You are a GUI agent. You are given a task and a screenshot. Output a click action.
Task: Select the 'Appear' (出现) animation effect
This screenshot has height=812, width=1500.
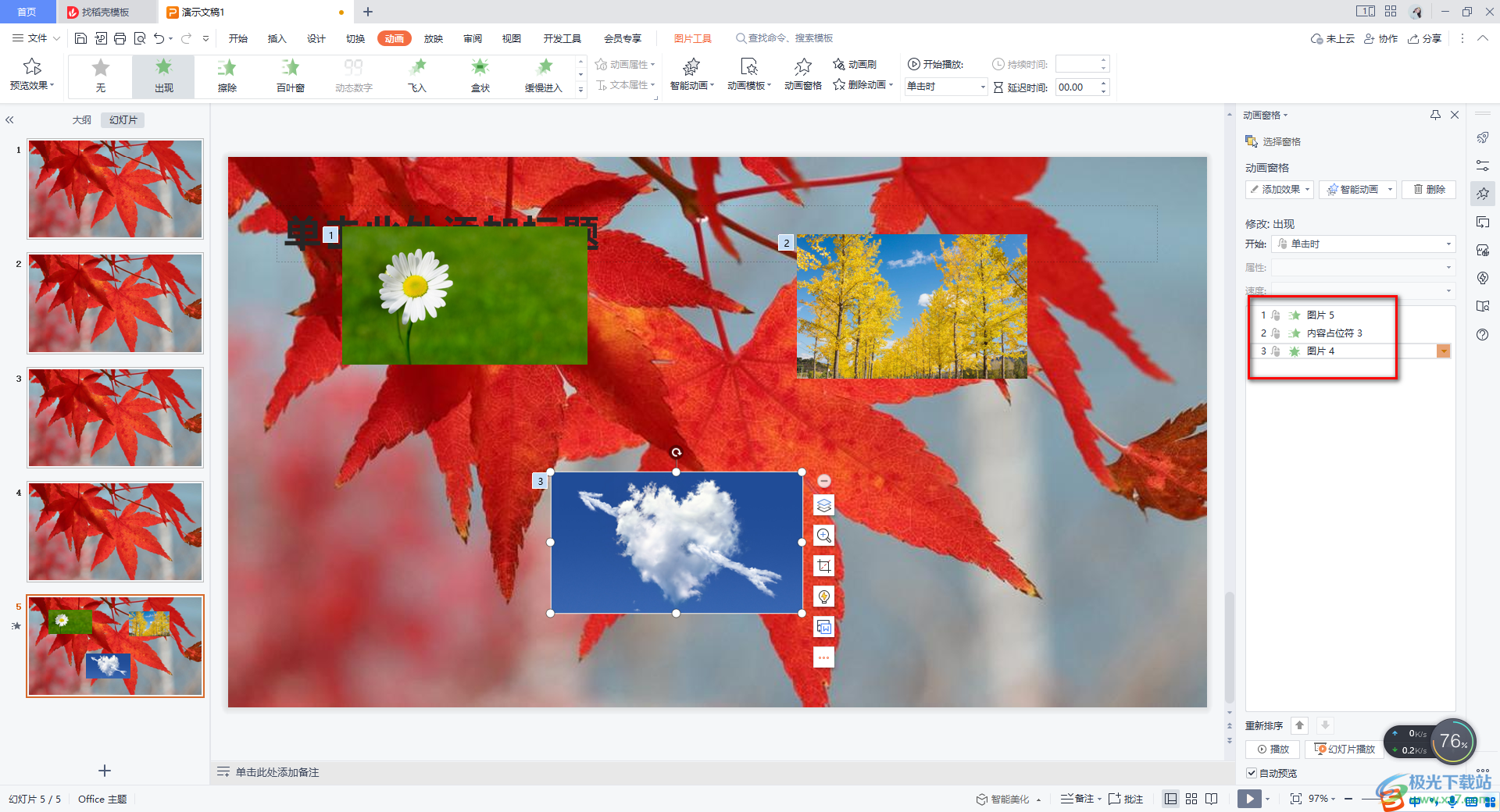point(163,76)
